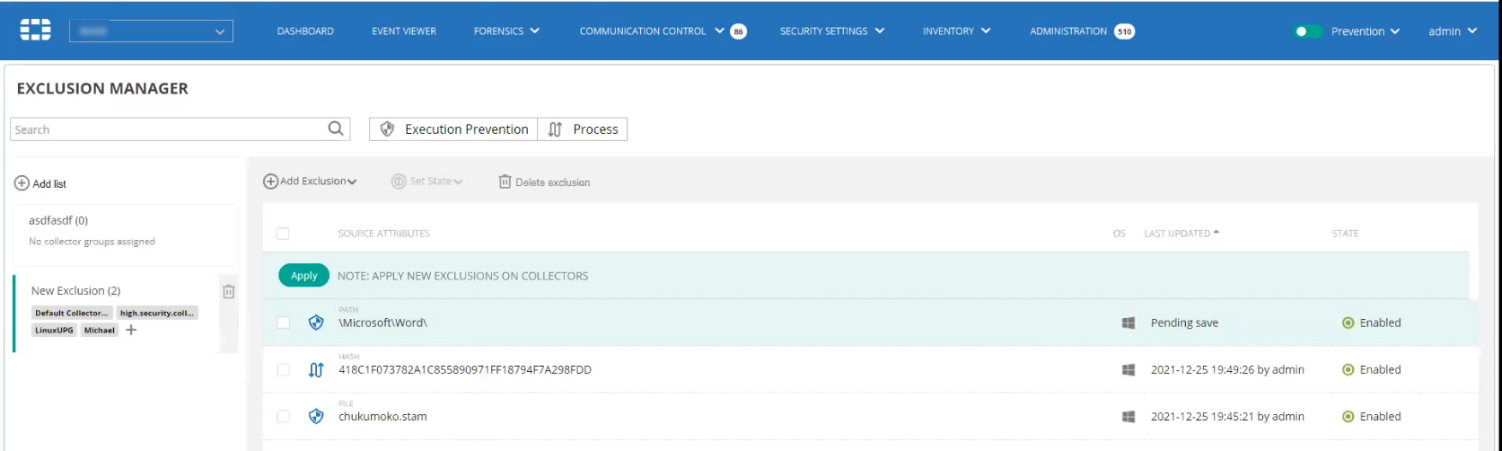Go to the Event Viewer page
The width and height of the screenshot is (1502, 451).
coord(404,32)
